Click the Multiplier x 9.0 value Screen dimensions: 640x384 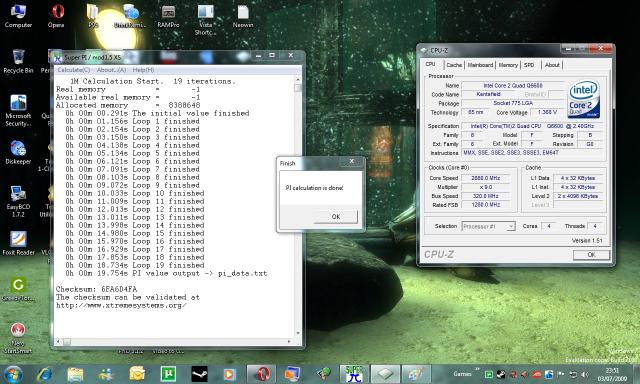(486, 187)
